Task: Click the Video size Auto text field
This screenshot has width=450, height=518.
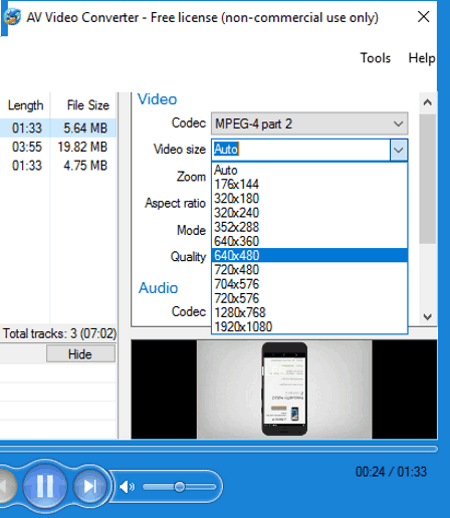Action: (301, 150)
